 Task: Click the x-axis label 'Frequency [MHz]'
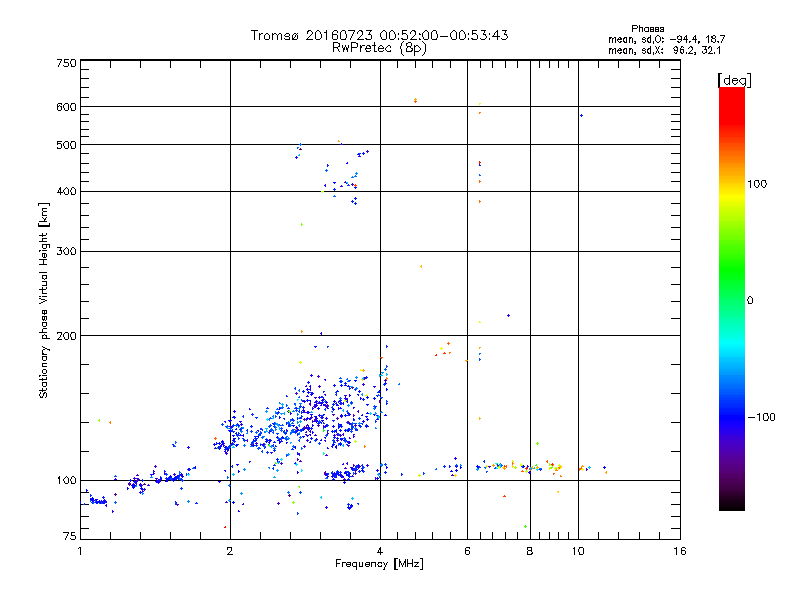pos(379,564)
